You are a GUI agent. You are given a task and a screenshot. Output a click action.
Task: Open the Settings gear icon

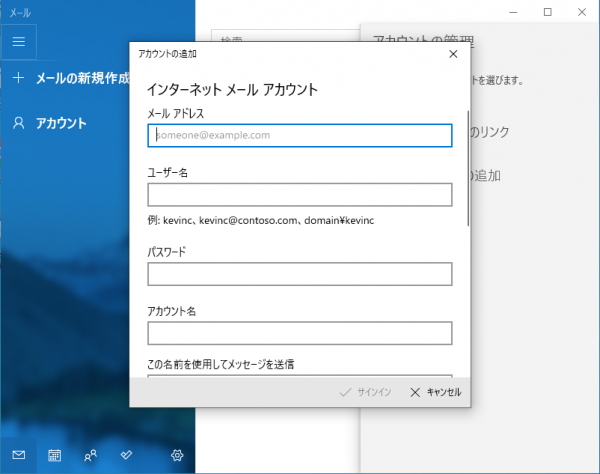point(177,455)
